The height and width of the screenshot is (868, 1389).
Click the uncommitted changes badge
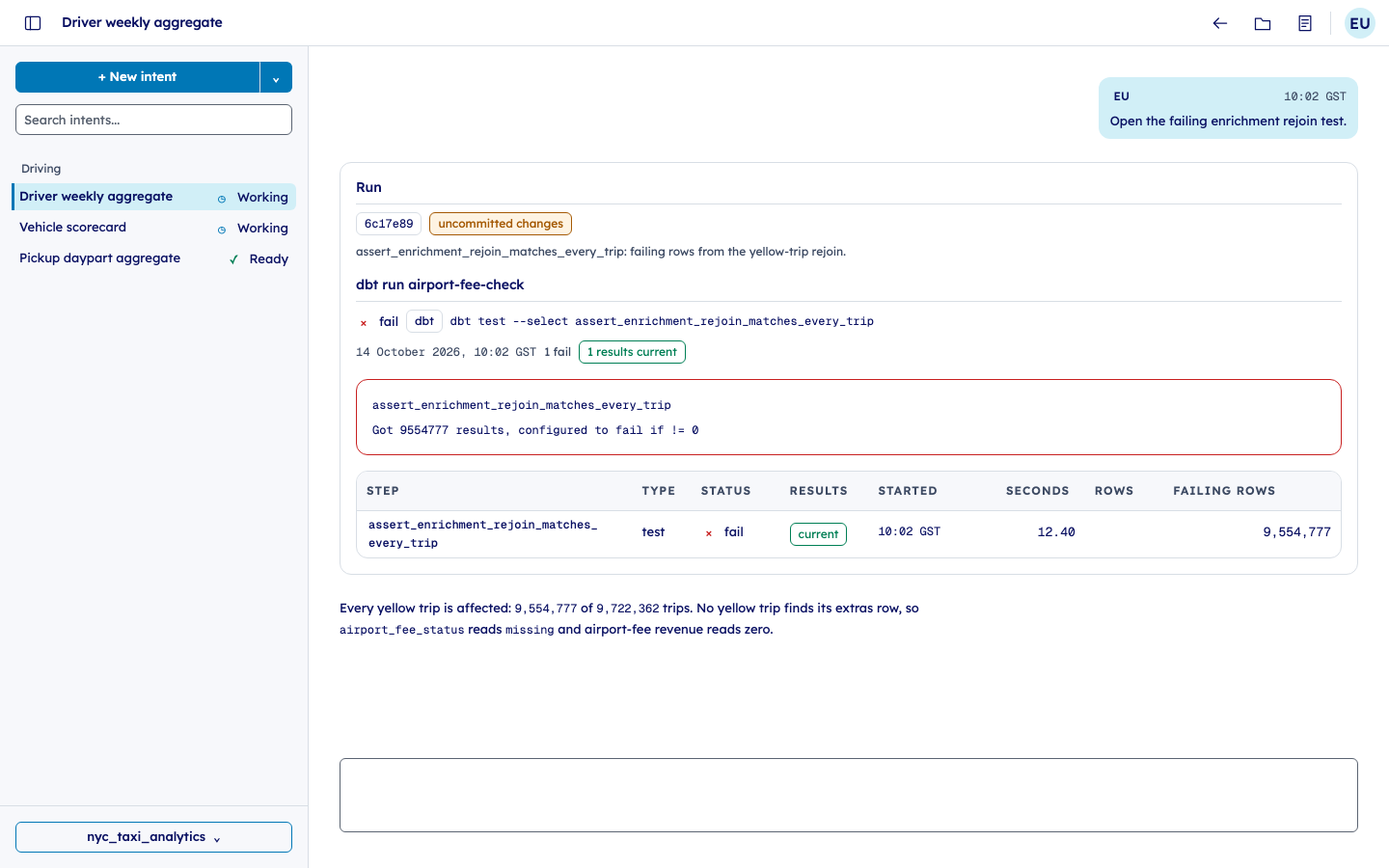[501, 224]
